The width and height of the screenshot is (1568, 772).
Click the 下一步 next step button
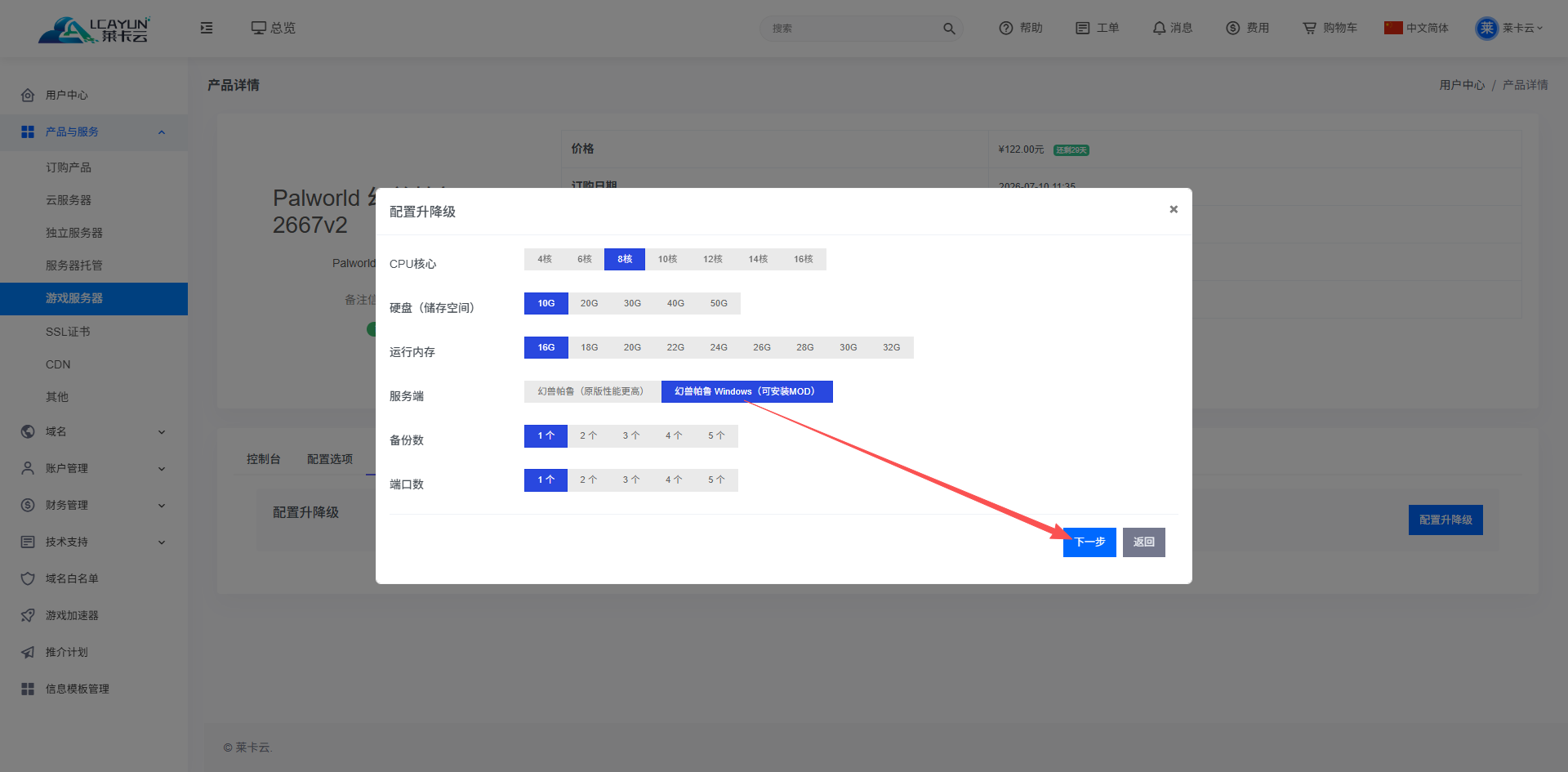[x=1089, y=542]
